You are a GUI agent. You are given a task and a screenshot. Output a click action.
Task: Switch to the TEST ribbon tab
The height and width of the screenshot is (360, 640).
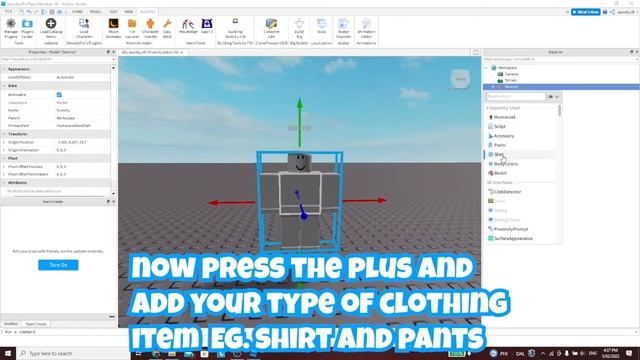click(113, 12)
